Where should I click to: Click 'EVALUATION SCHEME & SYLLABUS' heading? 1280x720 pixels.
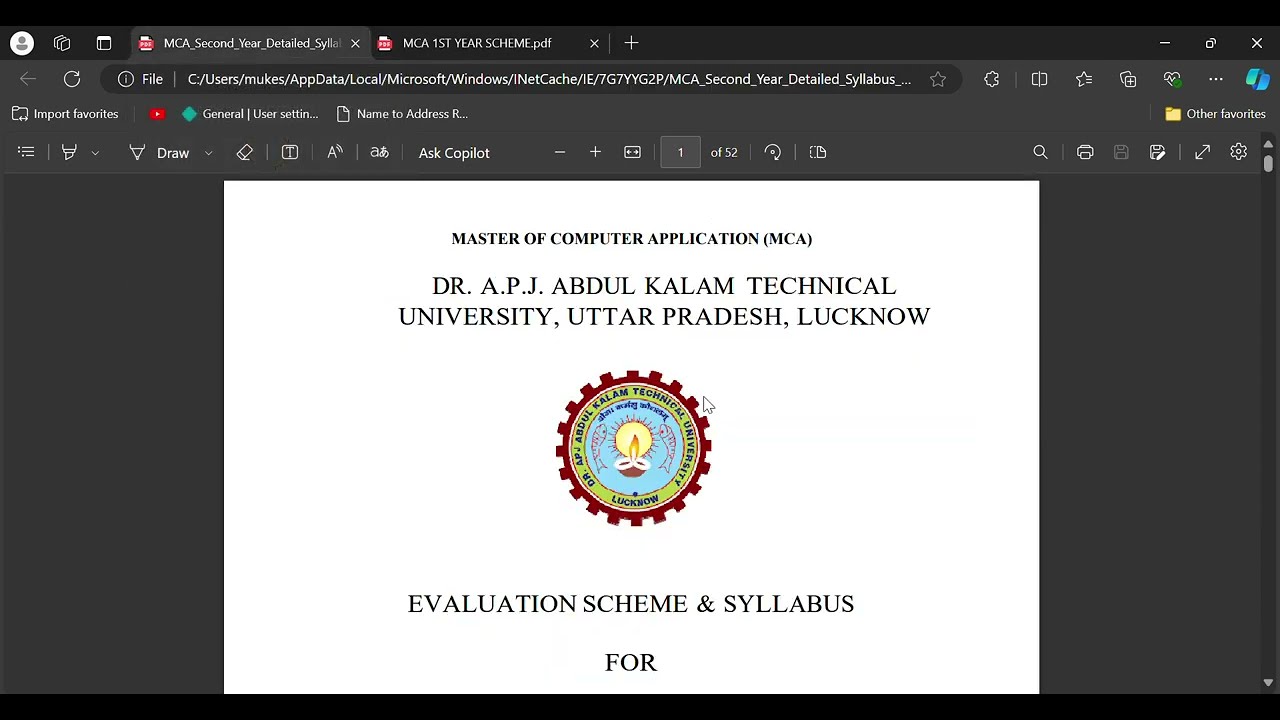pyautogui.click(x=631, y=604)
